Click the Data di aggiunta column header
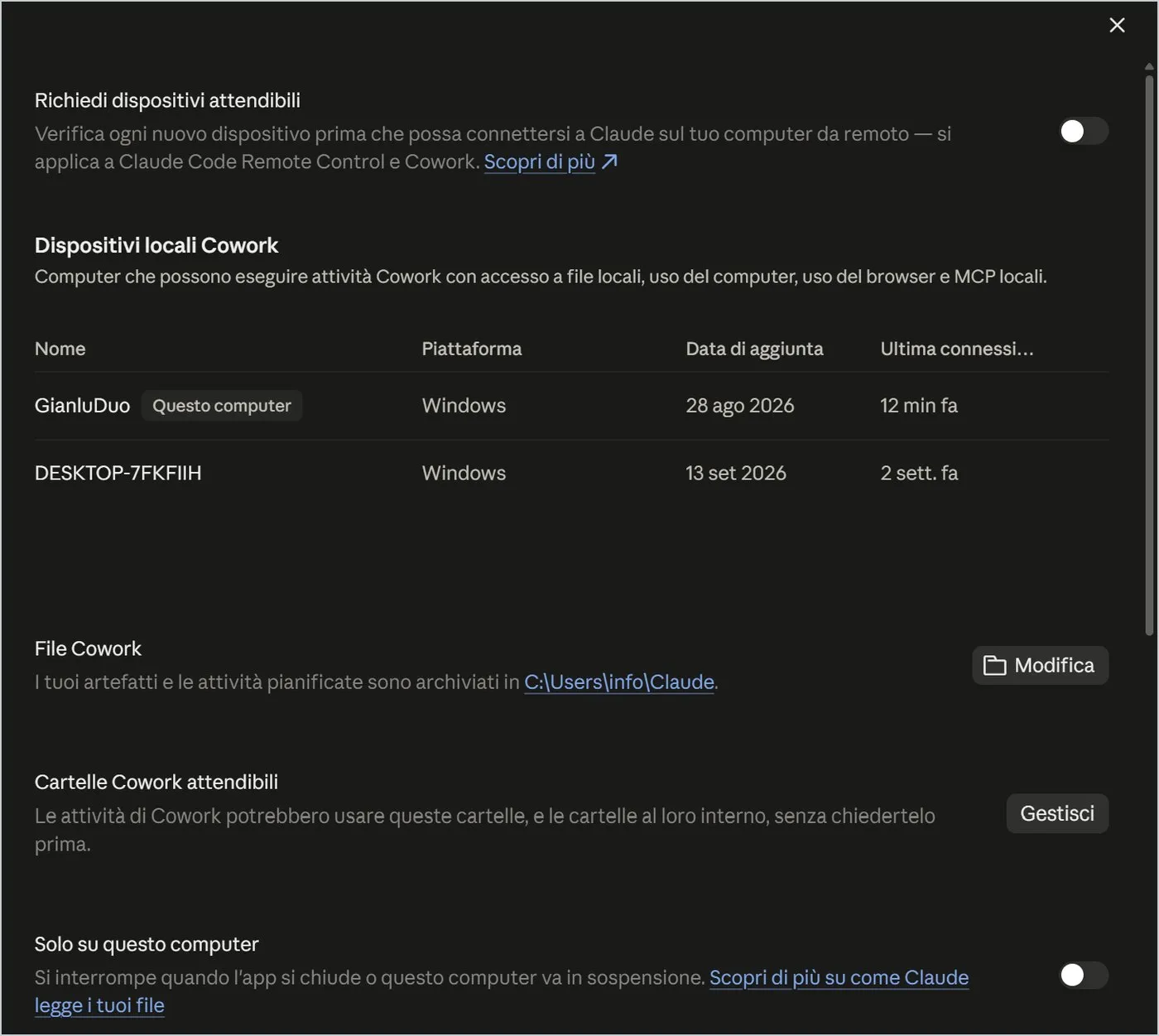Image resolution: width=1159 pixels, height=1036 pixels. point(754,349)
